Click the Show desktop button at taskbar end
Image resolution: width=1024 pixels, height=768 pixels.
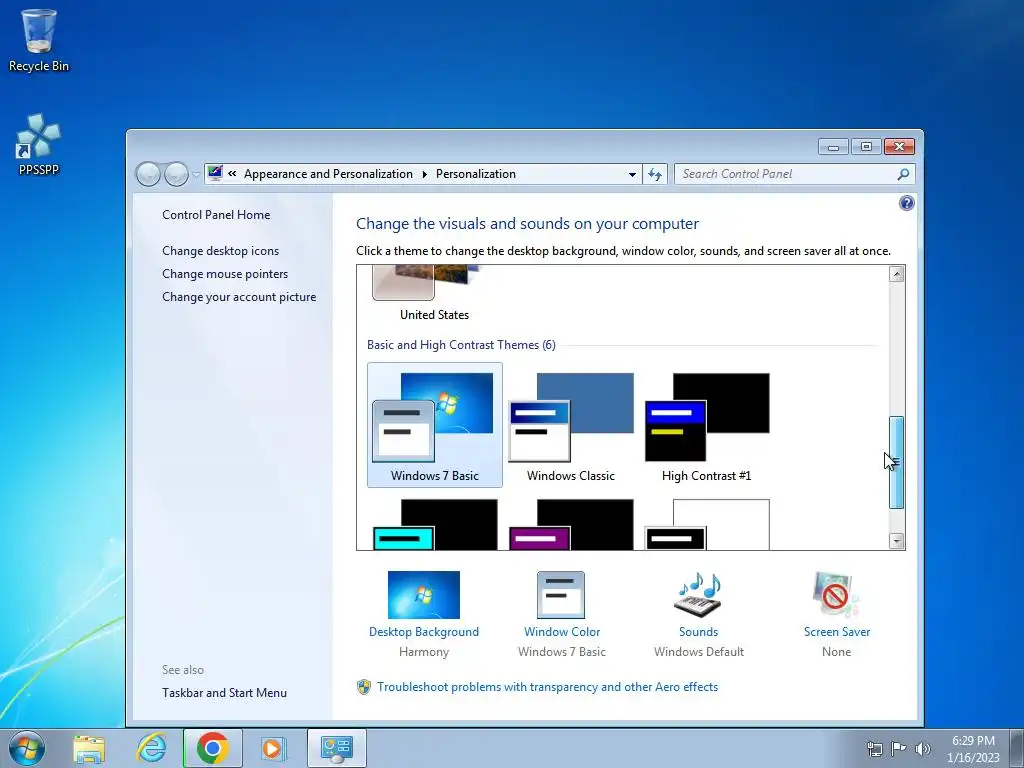[x=1017, y=748]
